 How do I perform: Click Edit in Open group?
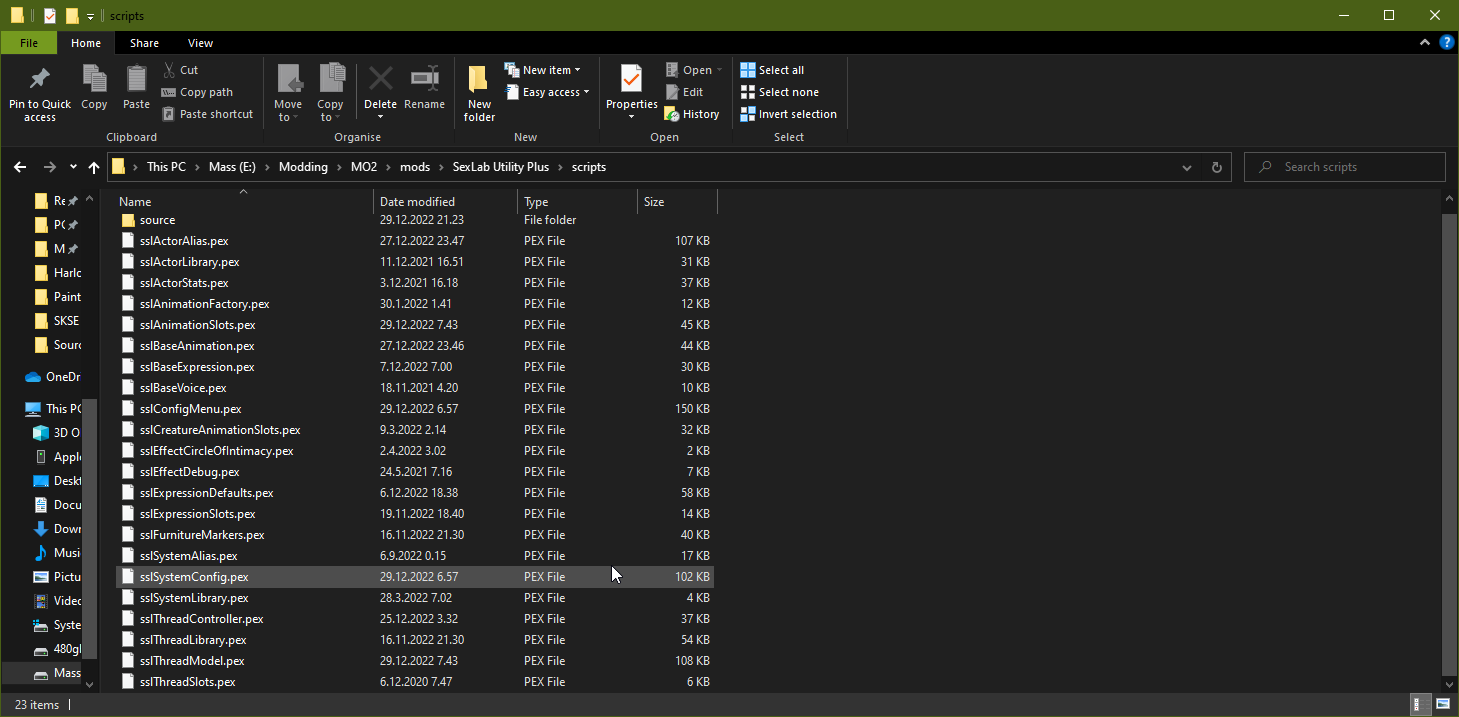click(684, 92)
